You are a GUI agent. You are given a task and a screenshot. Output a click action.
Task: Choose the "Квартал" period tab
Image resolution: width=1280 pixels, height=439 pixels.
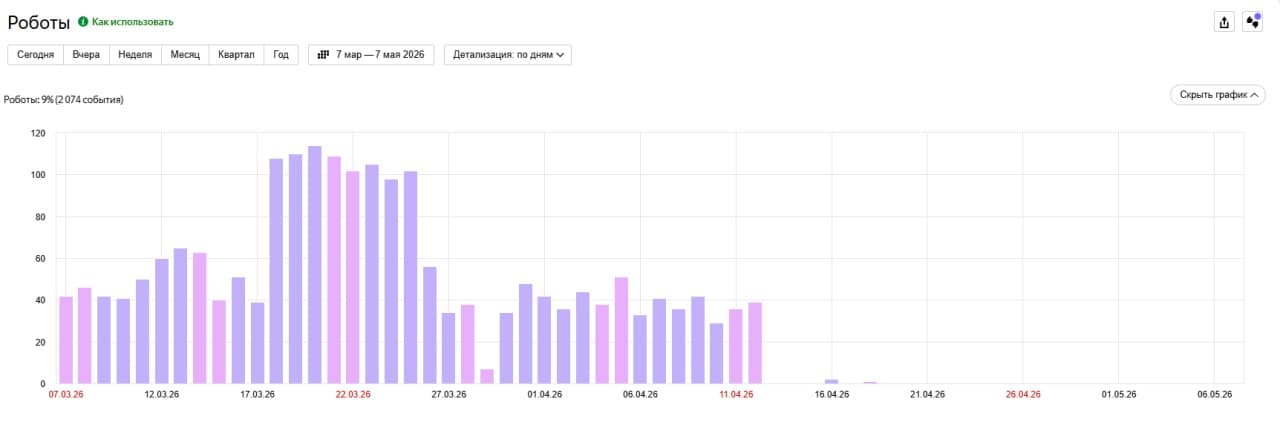[237, 55]
